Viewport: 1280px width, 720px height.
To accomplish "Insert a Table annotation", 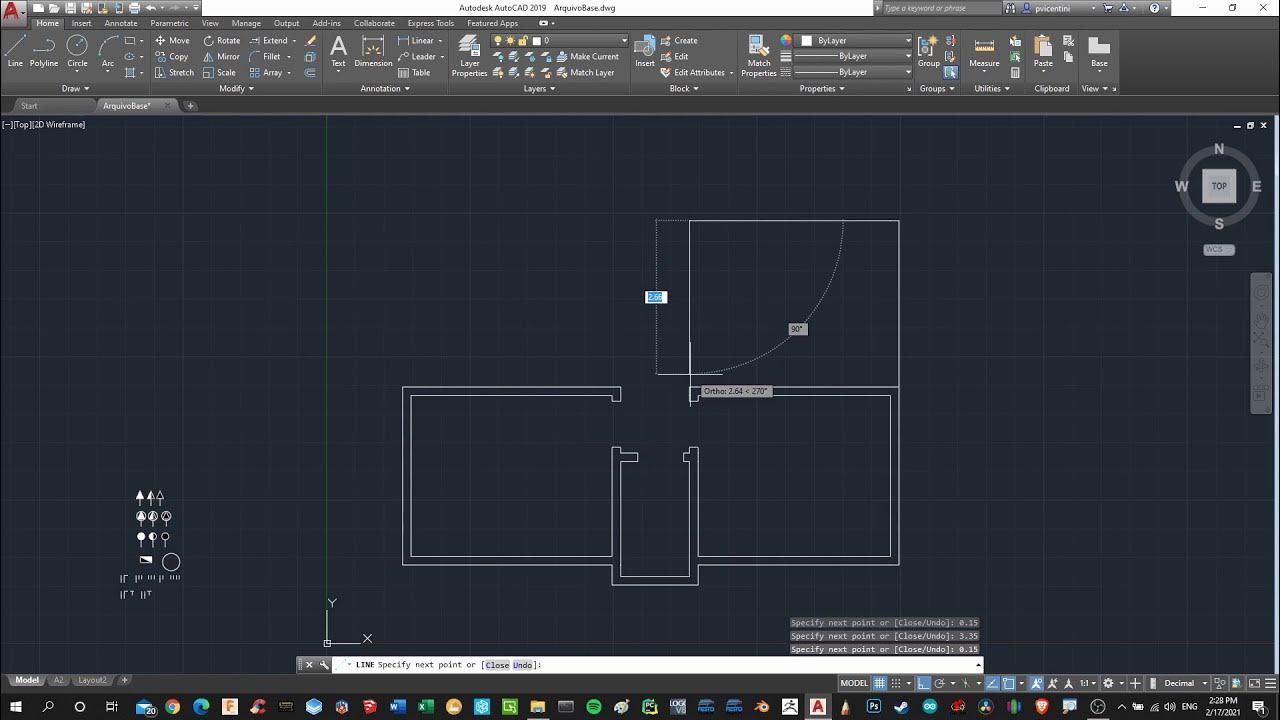I will click(414, 73).
